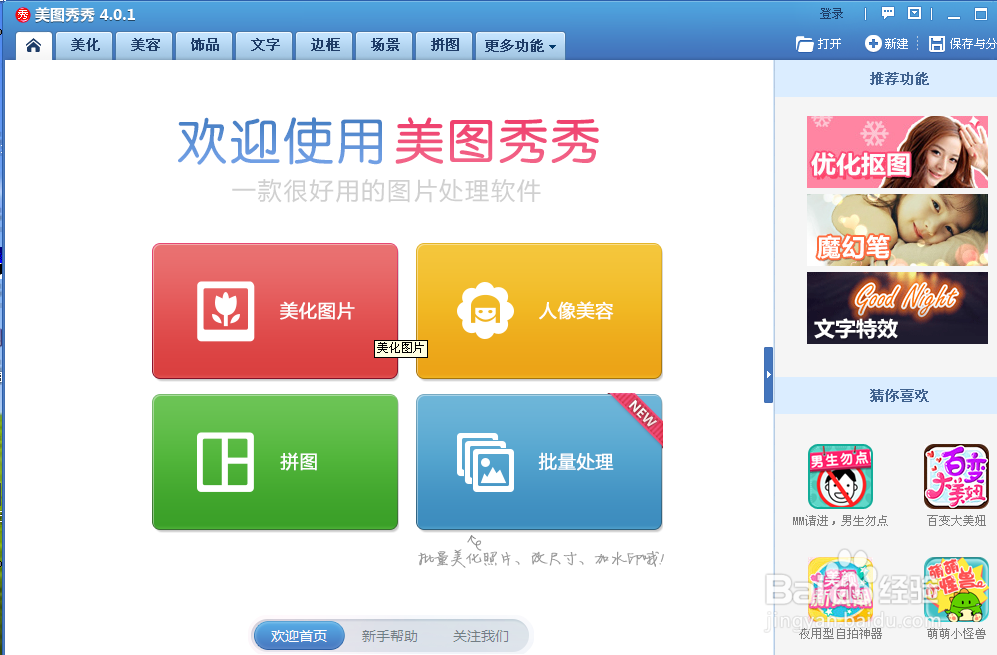This screenshot has height=655, width=997.
Task: Click the 夜用型自拍神器 label
Action: click(x=840, y=633)
